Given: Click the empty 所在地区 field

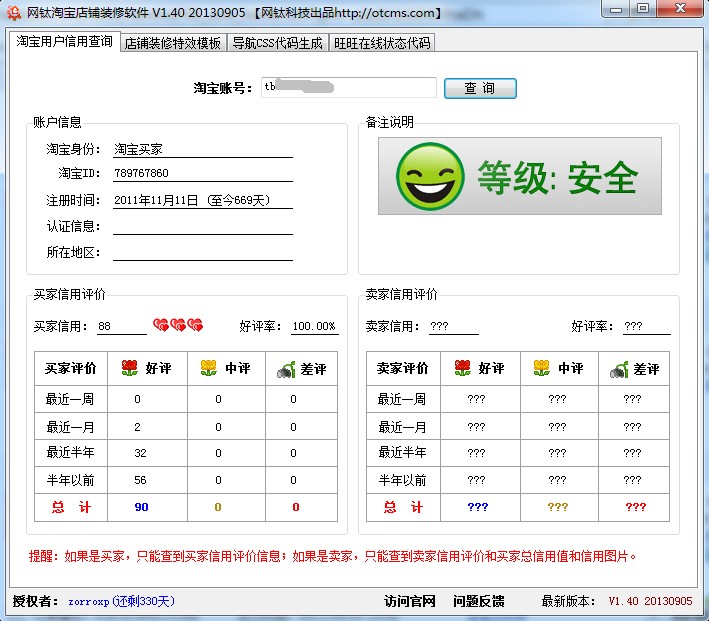Looking at the screenshot, I should click(x=203, y=252).
